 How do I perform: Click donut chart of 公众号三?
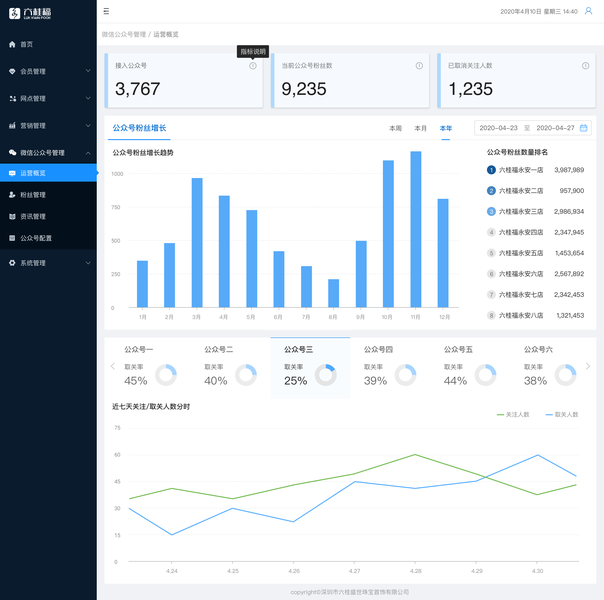coord(326,375)
